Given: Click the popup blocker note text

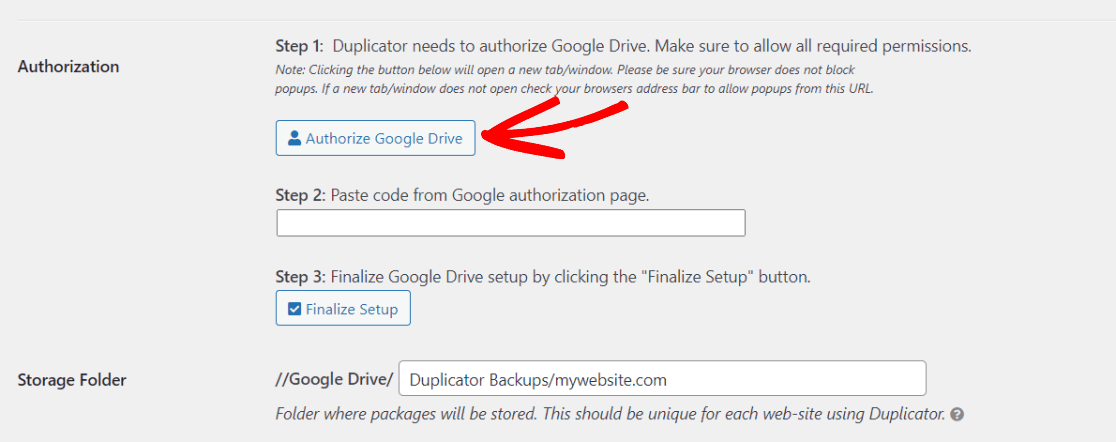Looking at the screenshot, I should point(574,80).
